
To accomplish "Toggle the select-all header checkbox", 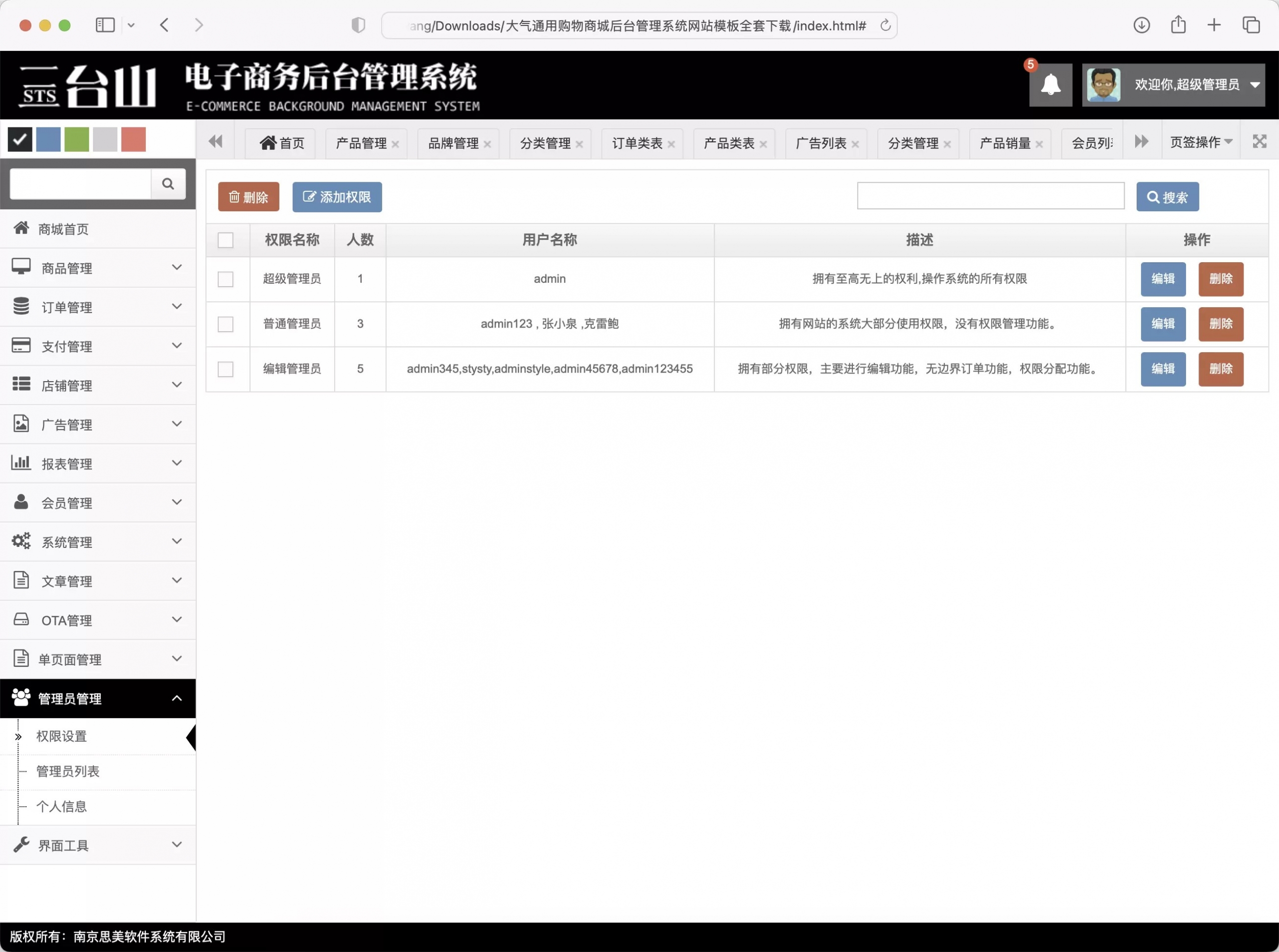I will tap(225, 240).
